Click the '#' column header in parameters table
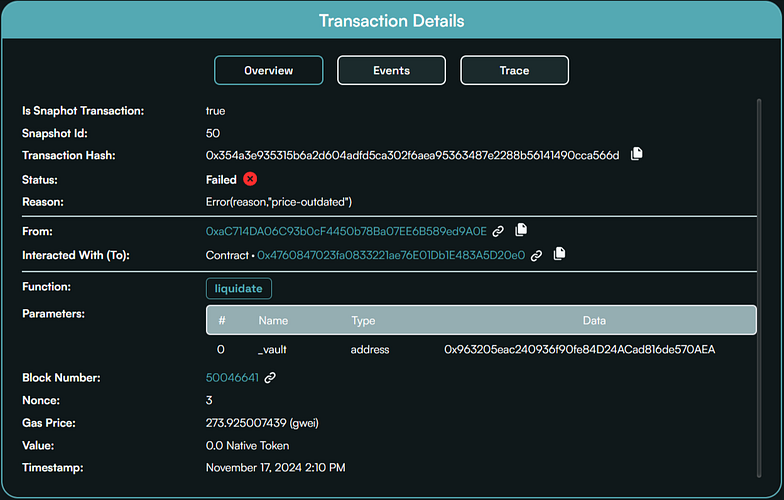 (x=222, y=320)
